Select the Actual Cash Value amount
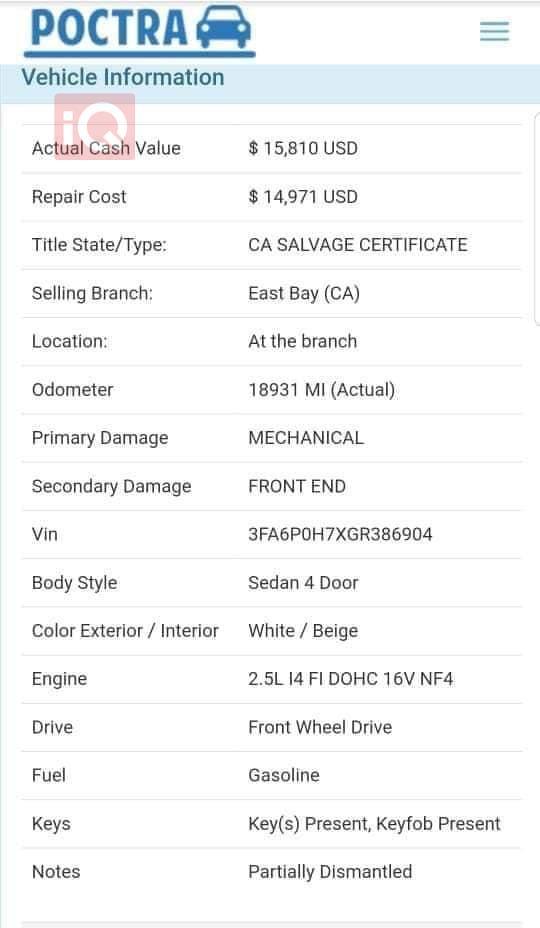Viewport: 540px width, 928px height. pos(303,148)
